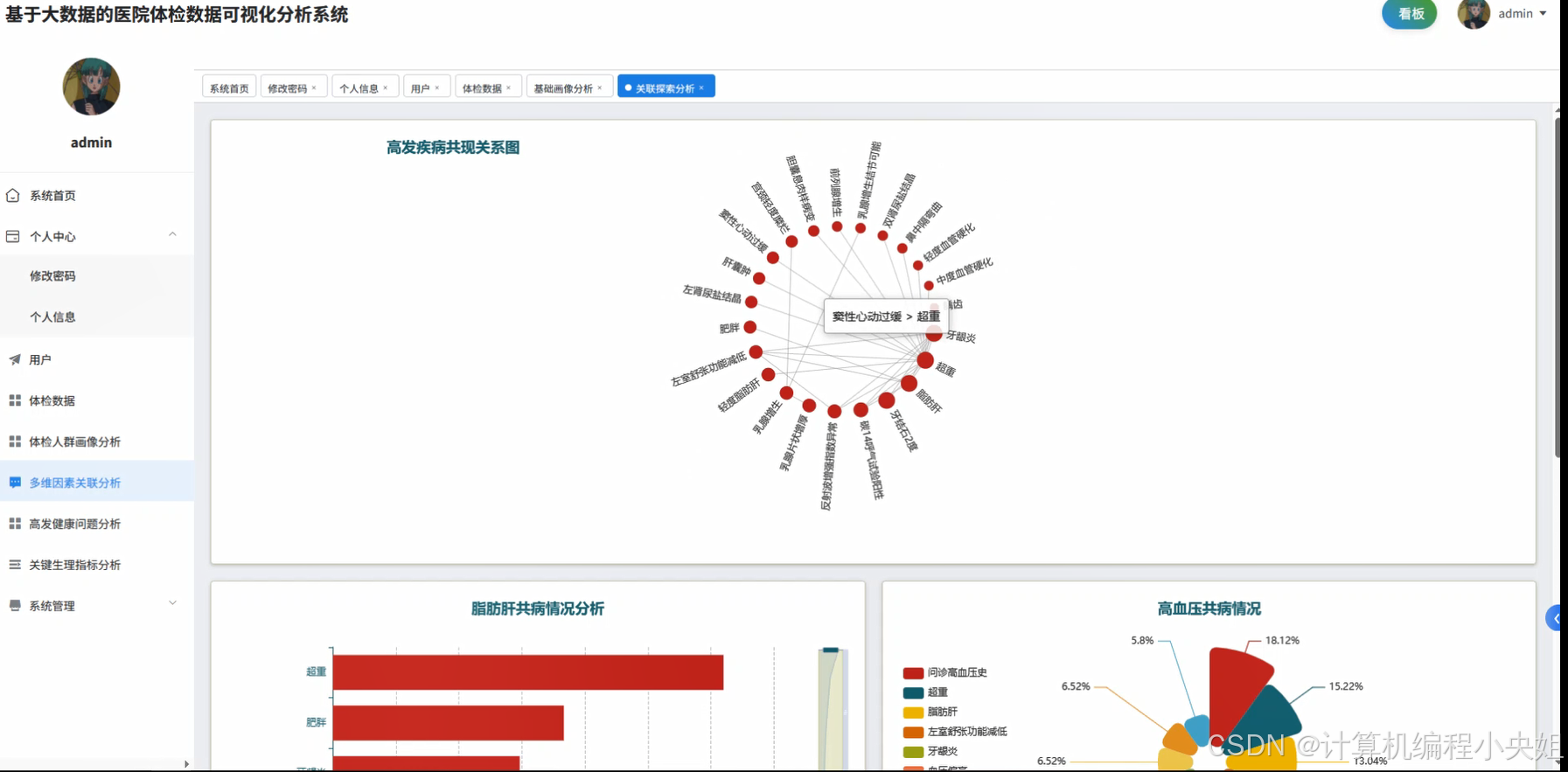The height and width of the screenshot is (772, 1568).
Task: Click the dataZoom slider beside the bar chart
Action: (833, 708)
